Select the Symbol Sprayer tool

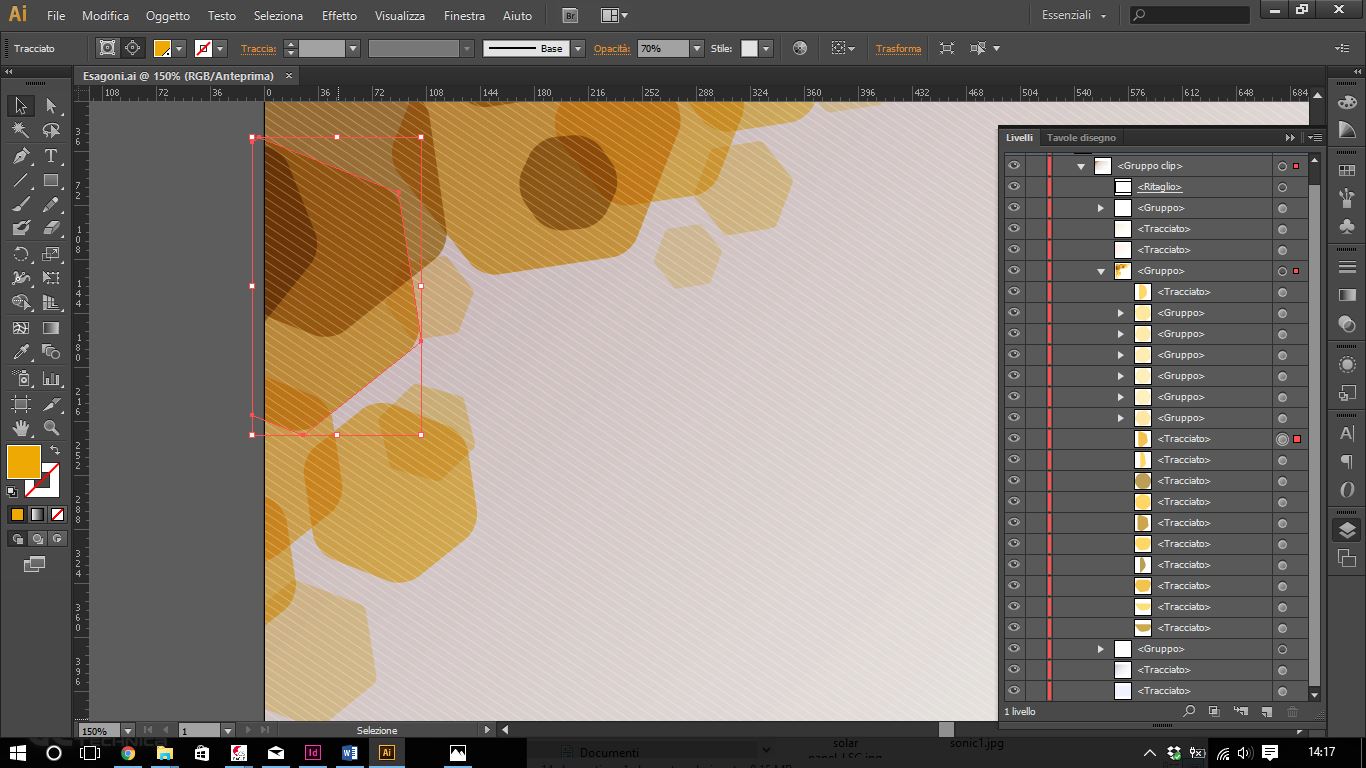coord(20,379)
